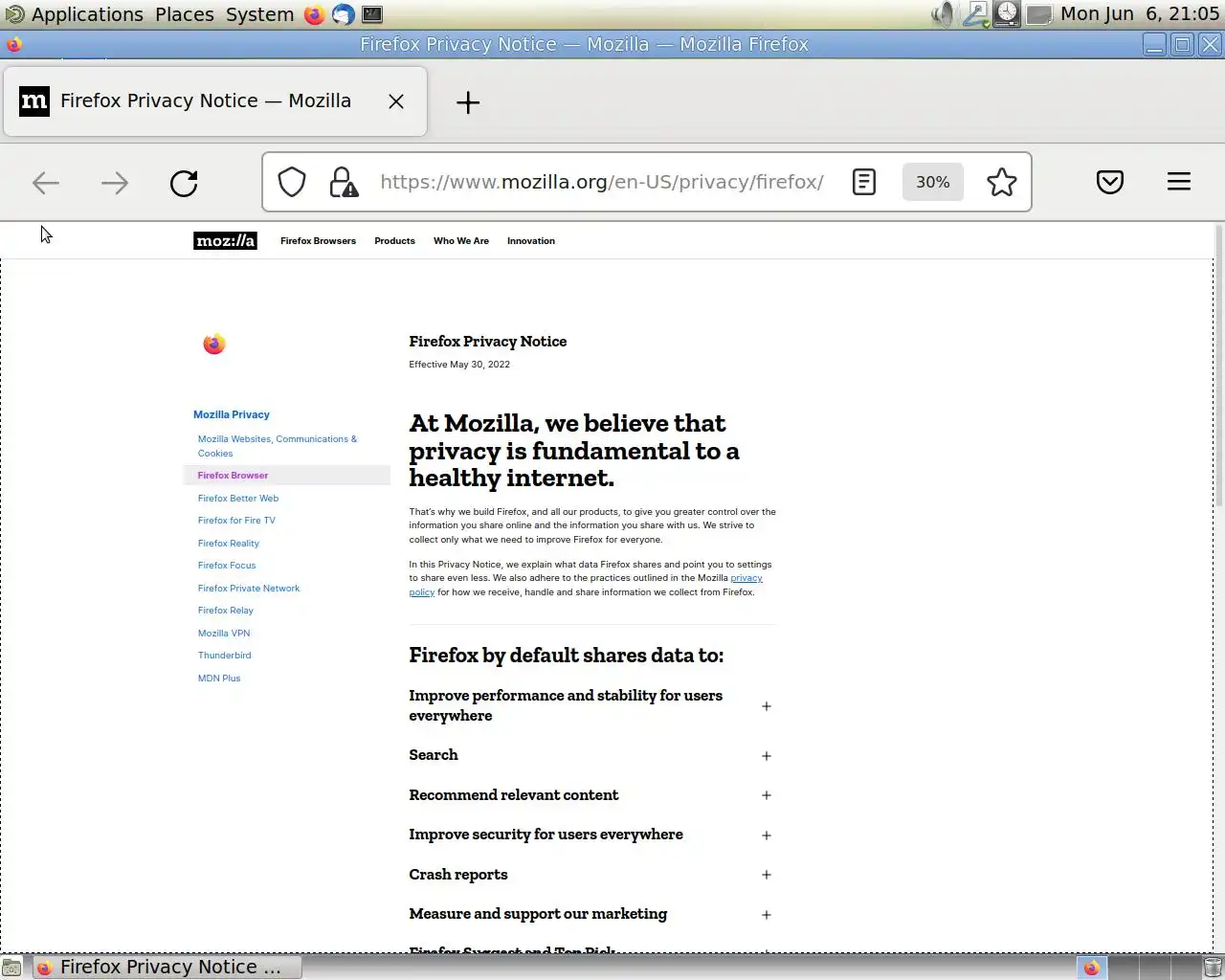
Task: Click the network status tray icon
Action: pos(975,14)
